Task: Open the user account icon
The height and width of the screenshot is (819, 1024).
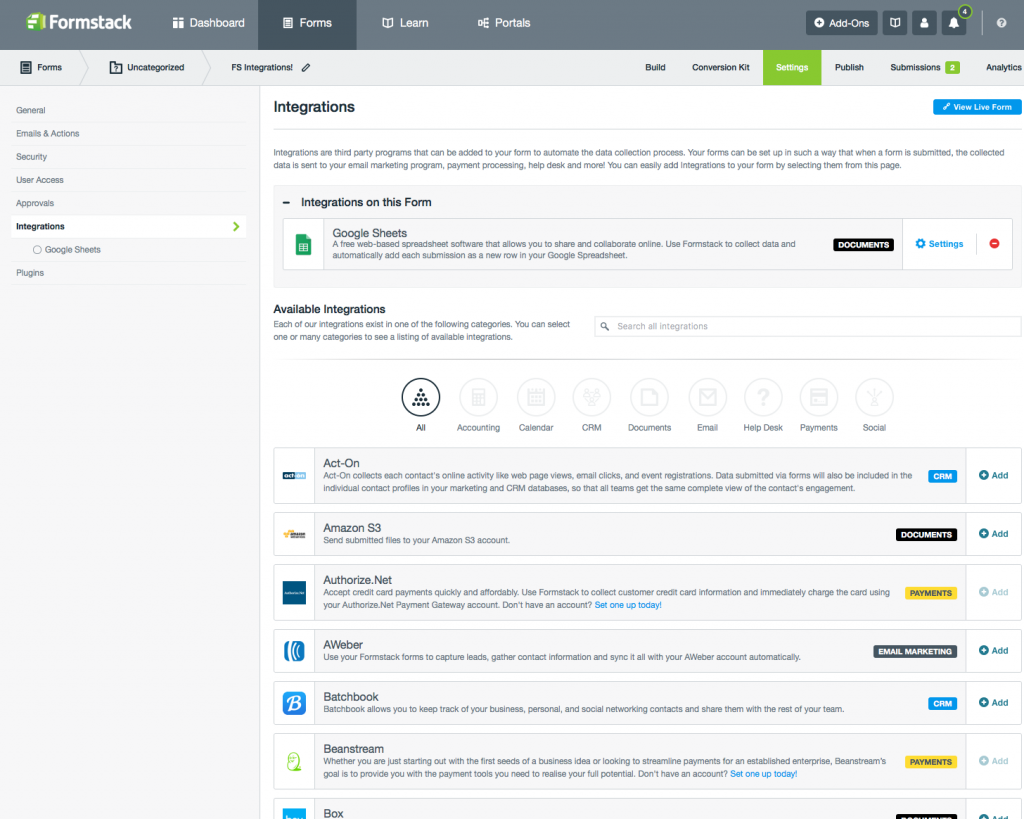Action: pyautogui.click(x=924, y=23)
